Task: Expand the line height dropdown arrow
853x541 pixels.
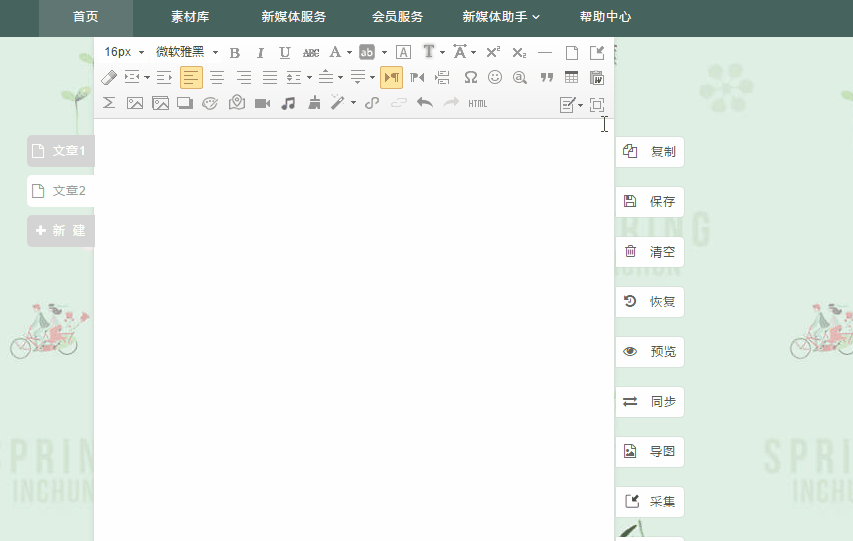Action: coord(309,78)
